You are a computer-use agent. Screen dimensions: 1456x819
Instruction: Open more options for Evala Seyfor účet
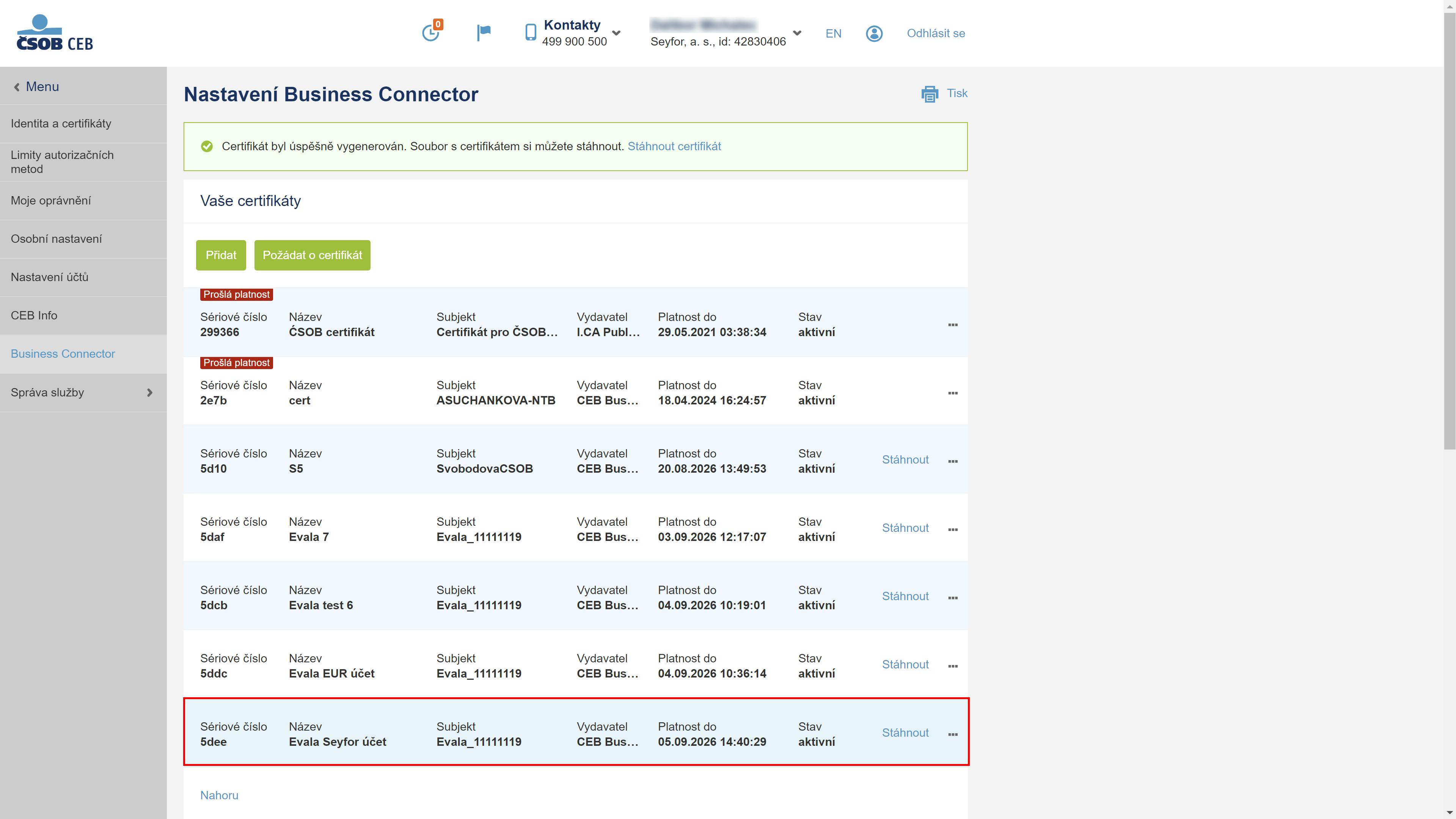click(952, 735)
